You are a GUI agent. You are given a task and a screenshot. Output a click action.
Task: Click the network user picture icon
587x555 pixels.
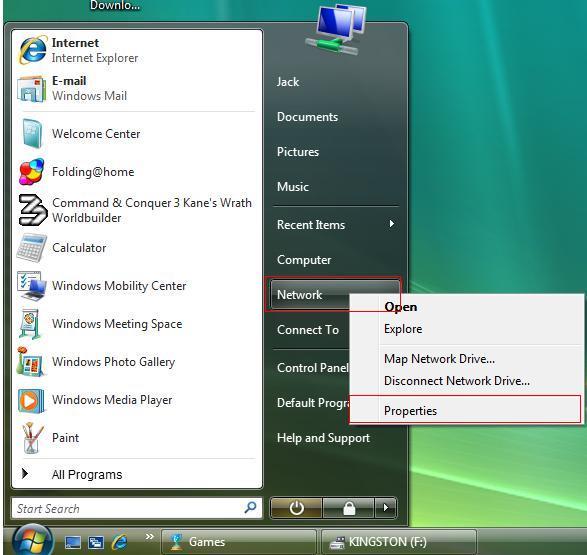pyautogui.click(x=335, y=30)
